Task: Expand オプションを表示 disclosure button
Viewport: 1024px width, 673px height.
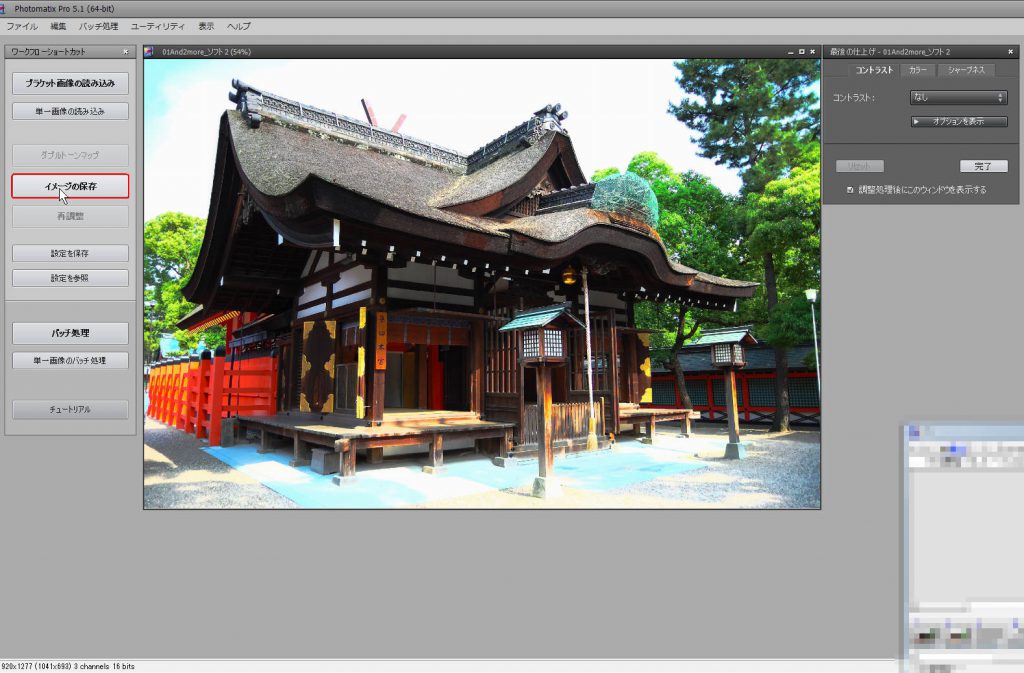Action: pyautogui.click(x=958, y=121)
